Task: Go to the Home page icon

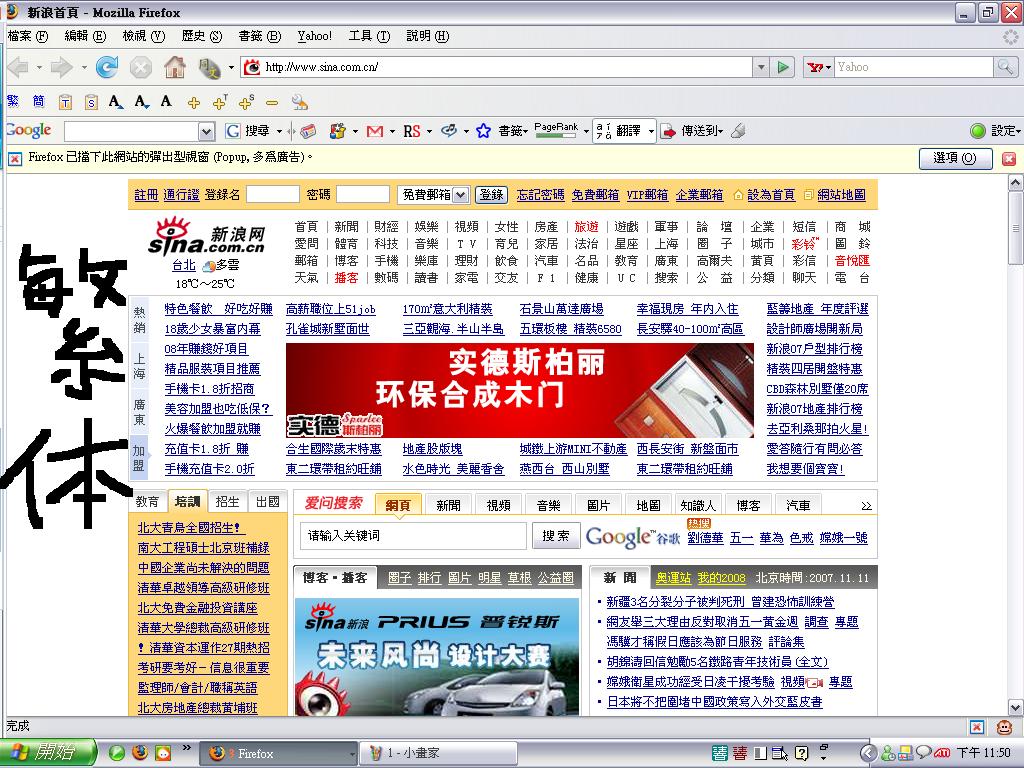Action: [174, 67]
